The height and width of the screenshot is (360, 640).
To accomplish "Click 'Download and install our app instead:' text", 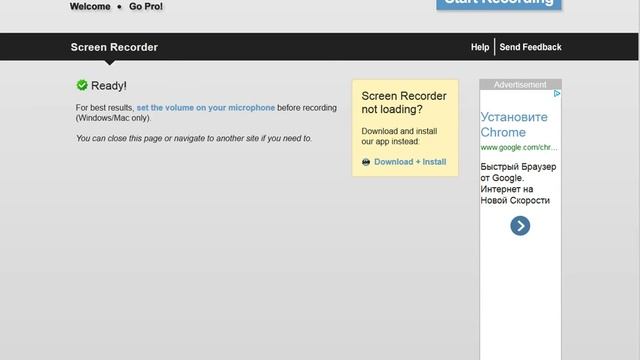I will coord(399,136).
